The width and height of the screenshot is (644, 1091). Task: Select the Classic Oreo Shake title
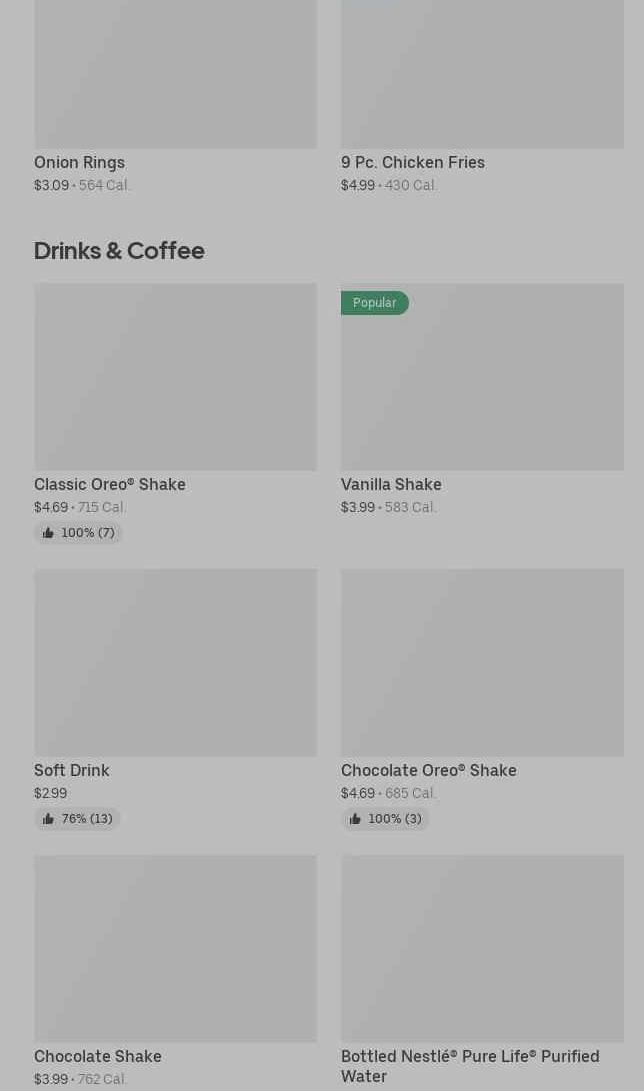click(109, 484)
